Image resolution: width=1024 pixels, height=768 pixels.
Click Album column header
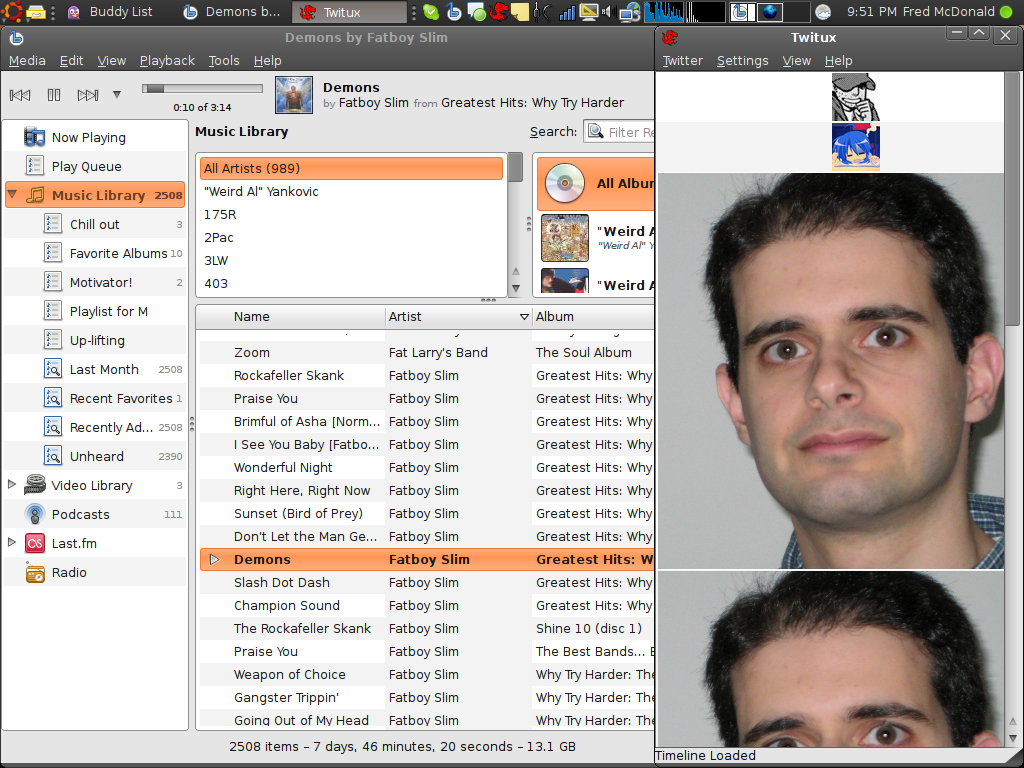pos(593,317)
